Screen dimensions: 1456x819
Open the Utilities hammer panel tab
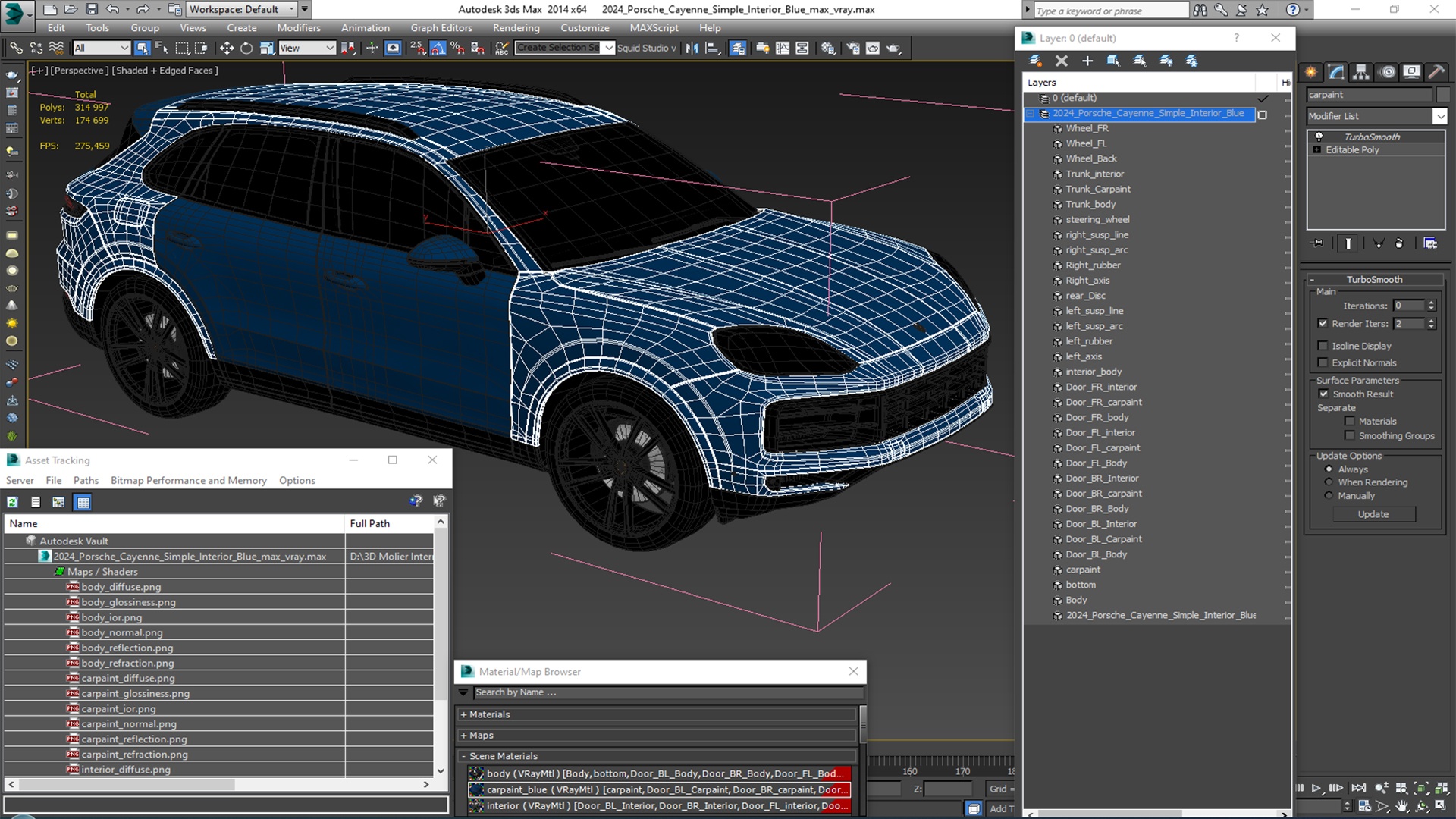point(1436,72)
